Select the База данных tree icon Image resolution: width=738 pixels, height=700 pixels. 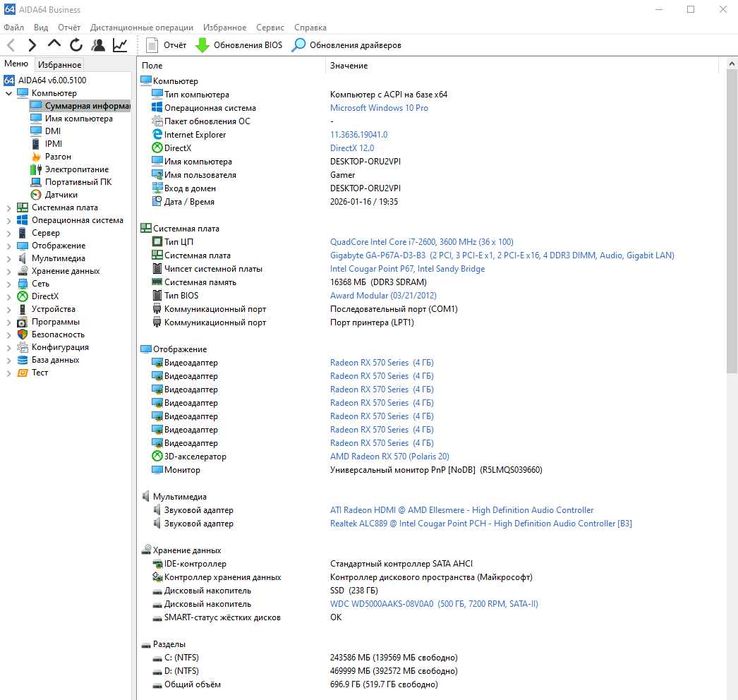click(x=22, y=360)
